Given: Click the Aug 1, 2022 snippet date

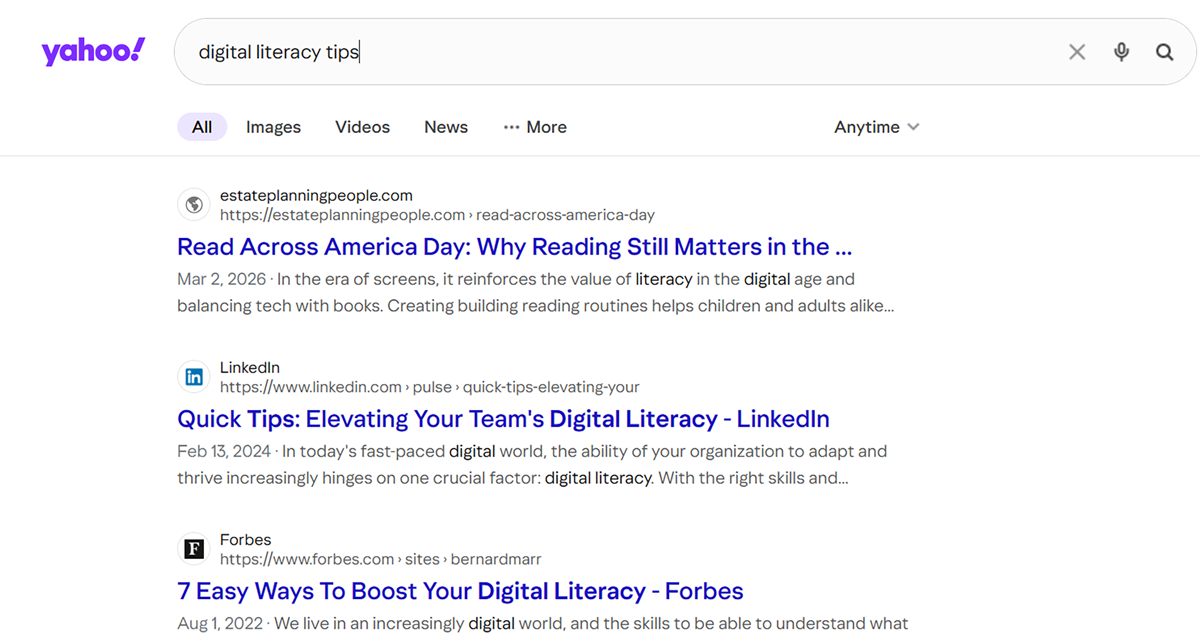Looking at the screenshot, I should [x=221, y=623].
